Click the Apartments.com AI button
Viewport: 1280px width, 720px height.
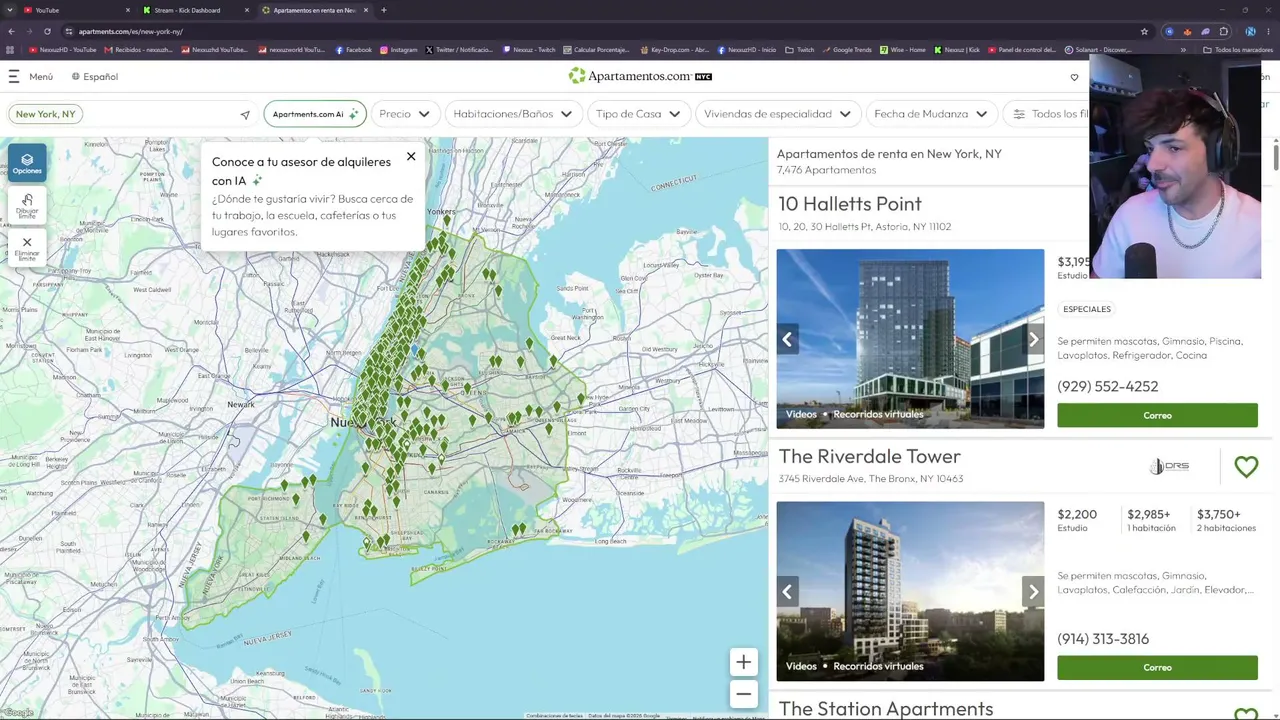[314, 114]
